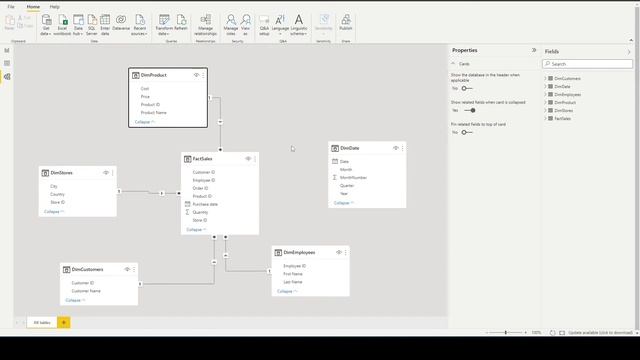The width and height of the screenshot is (640, 360).
Task: Open the File menu
Action: [11, 7]
